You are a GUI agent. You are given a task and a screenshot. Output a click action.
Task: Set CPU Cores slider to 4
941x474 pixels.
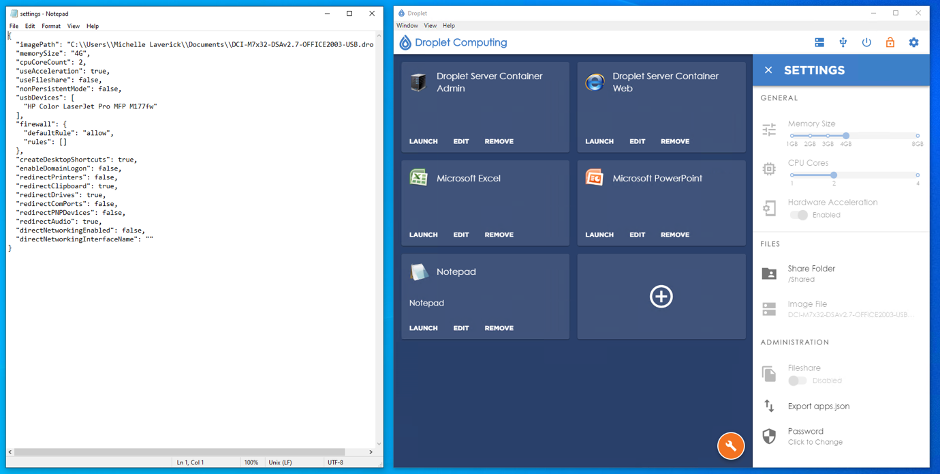[918, 175]
